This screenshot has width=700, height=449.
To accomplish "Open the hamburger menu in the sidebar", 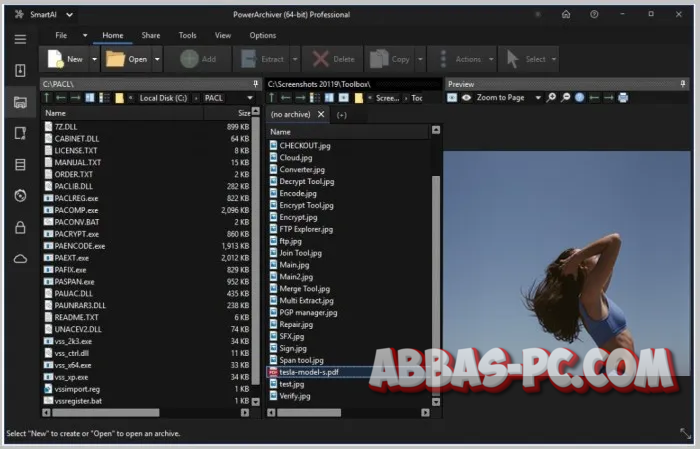I will [20, 39].
